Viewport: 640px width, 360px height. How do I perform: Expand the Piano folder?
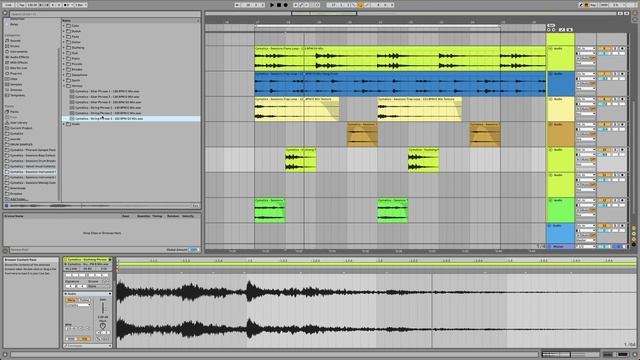64,58
